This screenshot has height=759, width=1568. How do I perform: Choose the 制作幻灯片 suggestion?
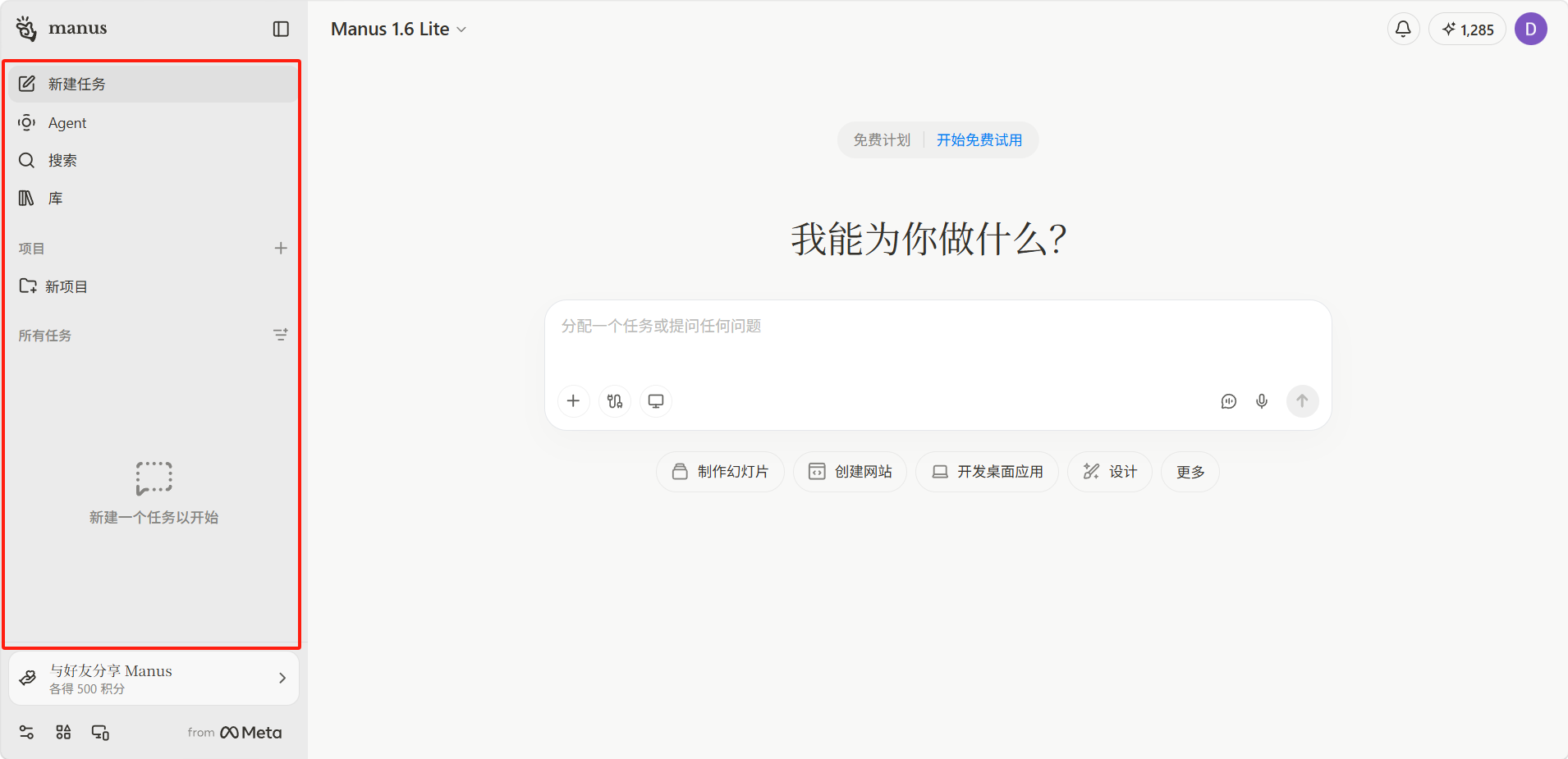720,472
